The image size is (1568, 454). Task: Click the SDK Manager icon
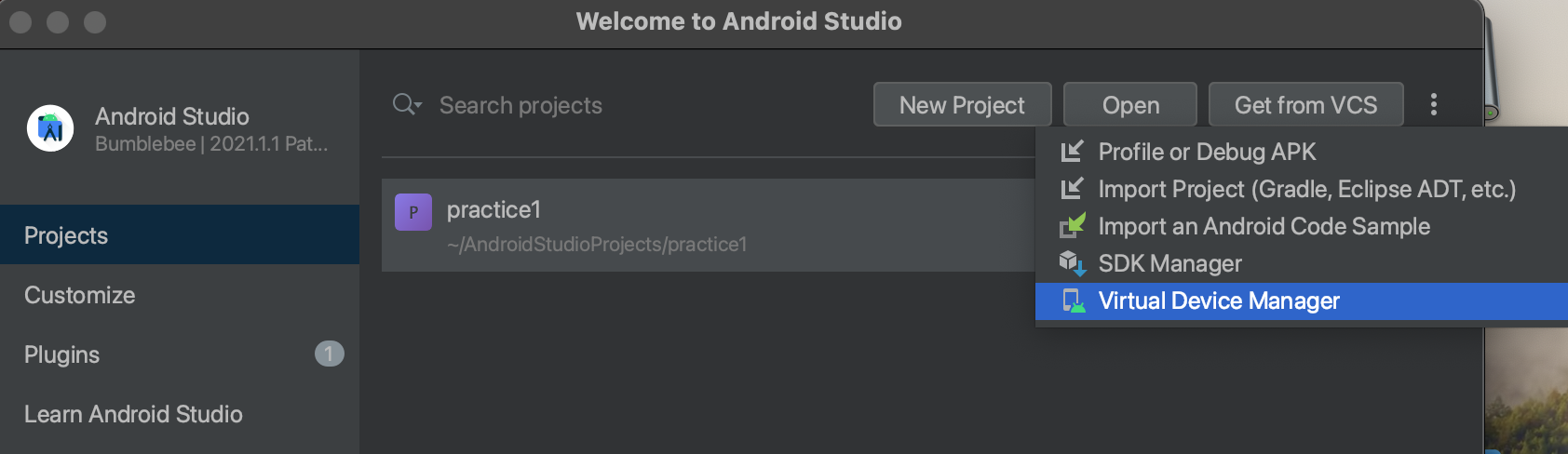[1073, 263]
